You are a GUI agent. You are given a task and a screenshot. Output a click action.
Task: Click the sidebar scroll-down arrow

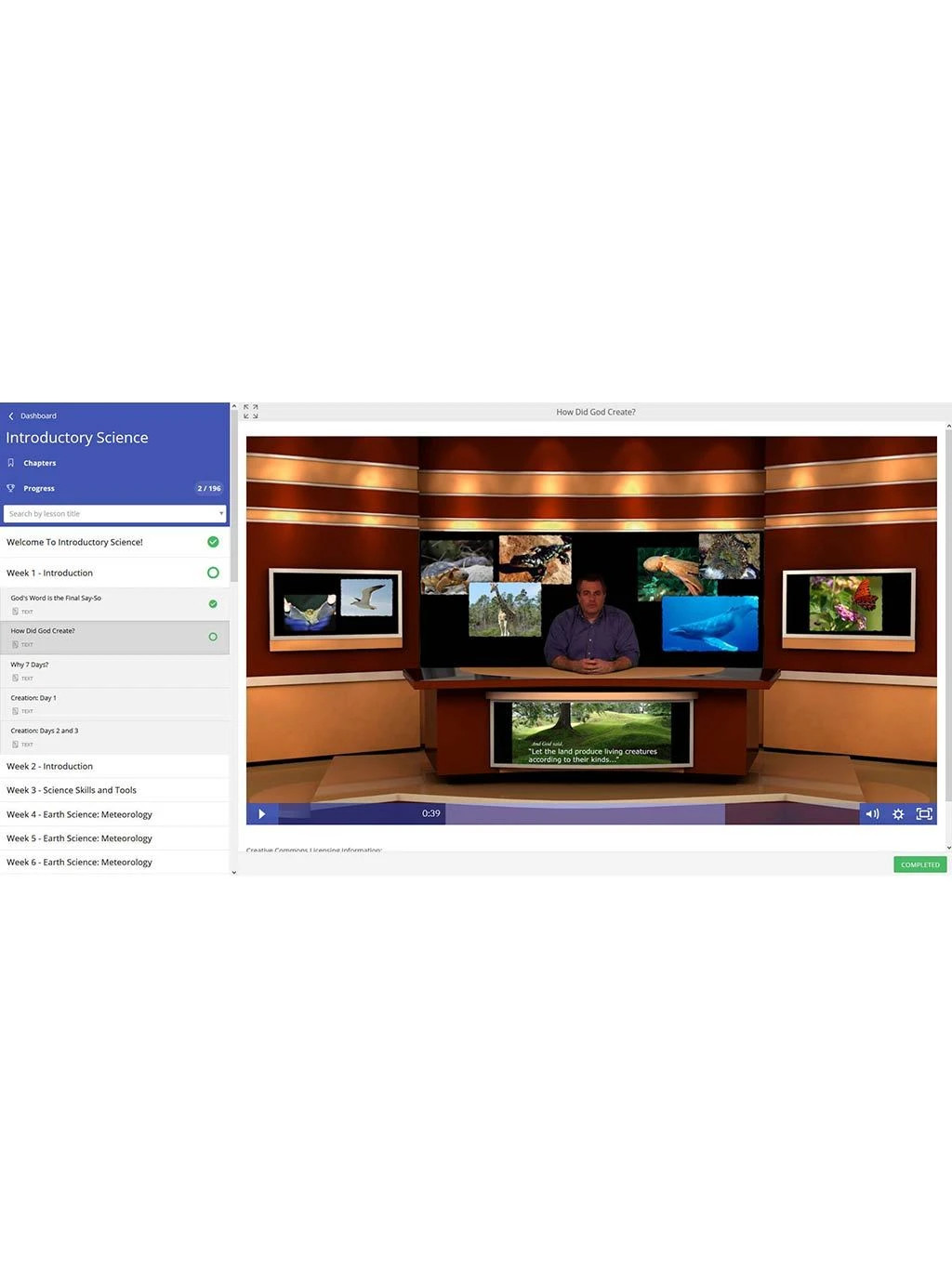[x=233, y=872]
